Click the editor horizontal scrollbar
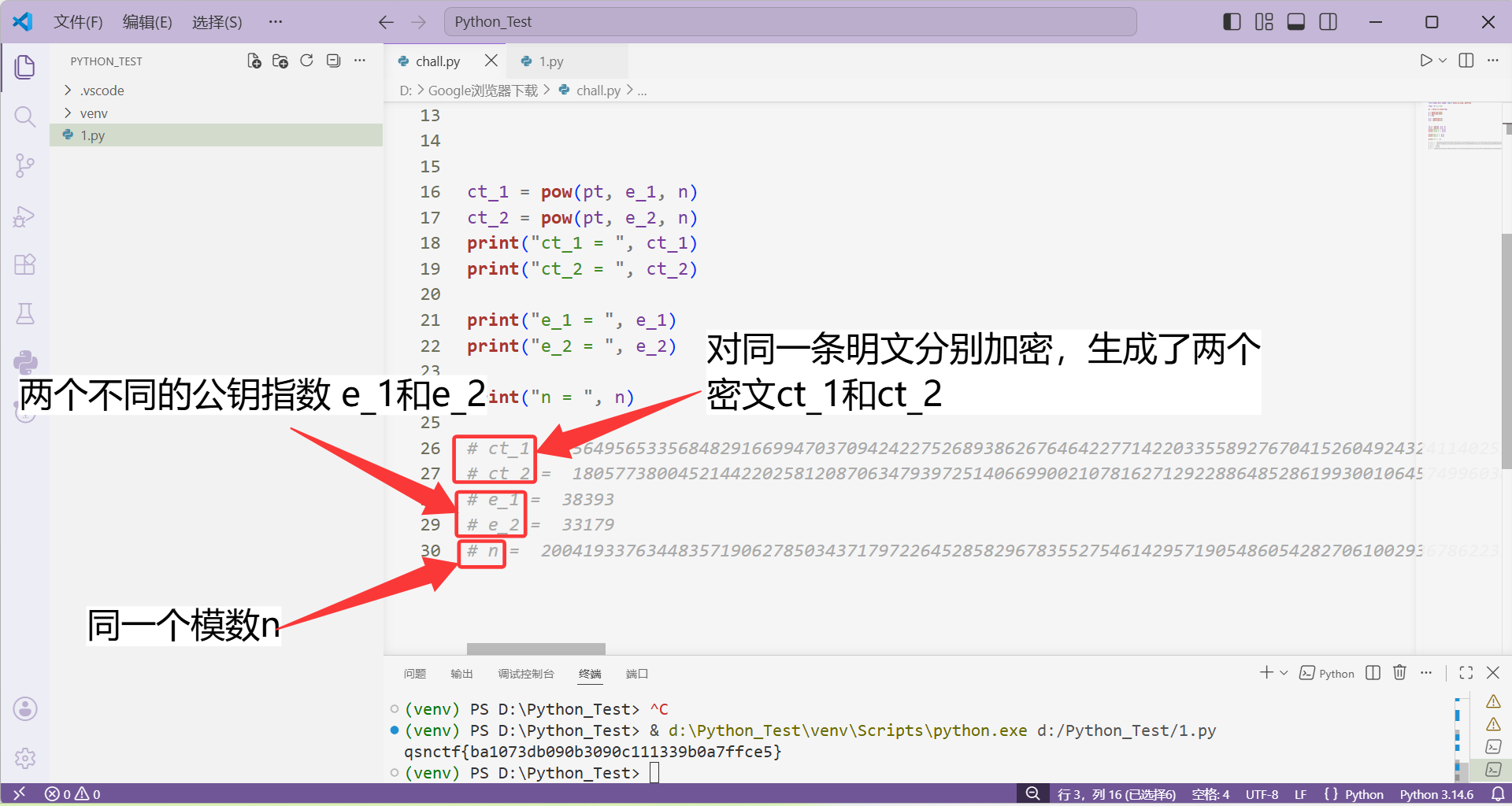The height and width of the screenshot is (806, 1512). pyautogui.click(x=536, y=649)
